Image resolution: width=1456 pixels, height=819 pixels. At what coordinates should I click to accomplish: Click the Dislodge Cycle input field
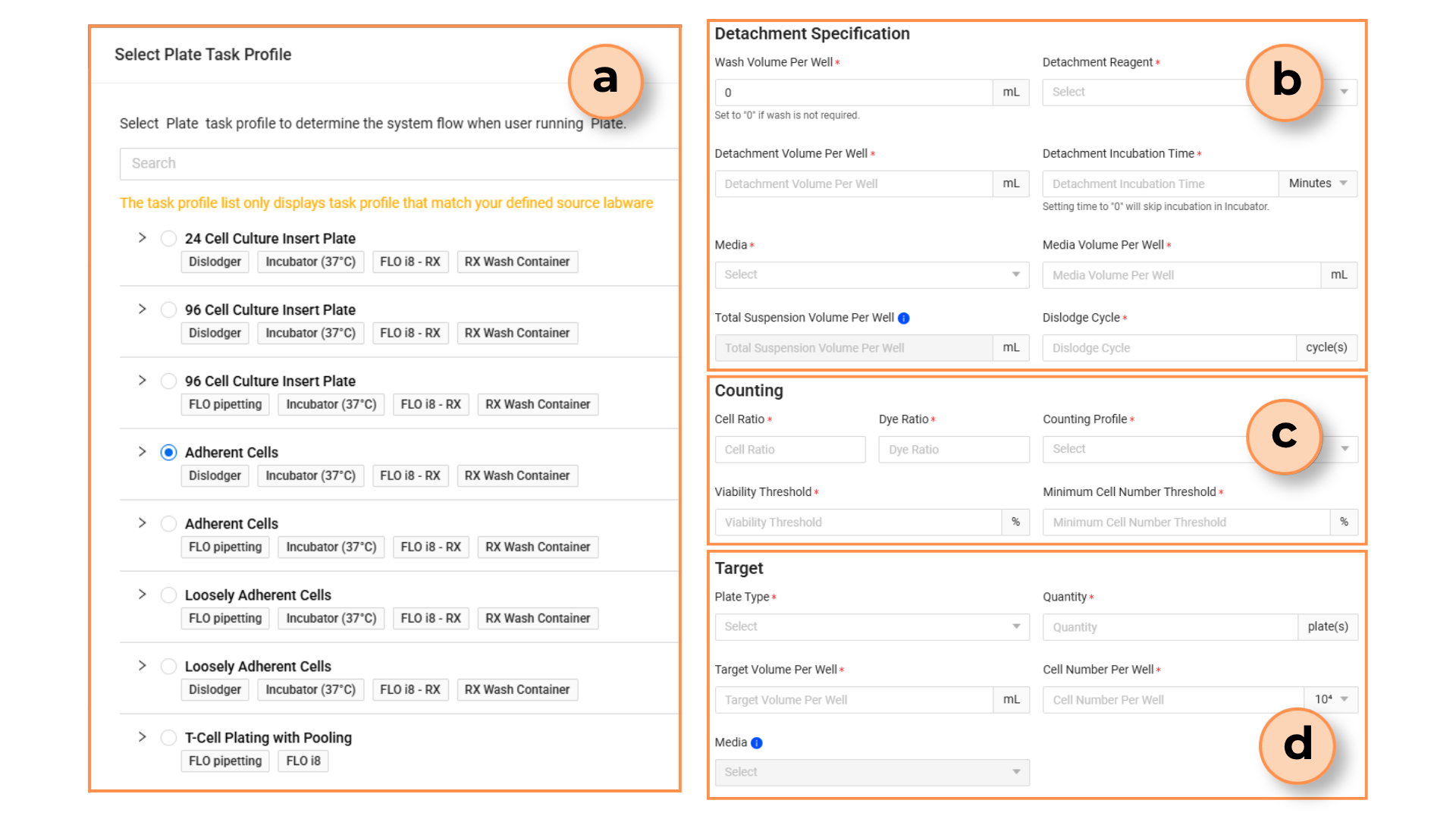tap(1169, 348)
